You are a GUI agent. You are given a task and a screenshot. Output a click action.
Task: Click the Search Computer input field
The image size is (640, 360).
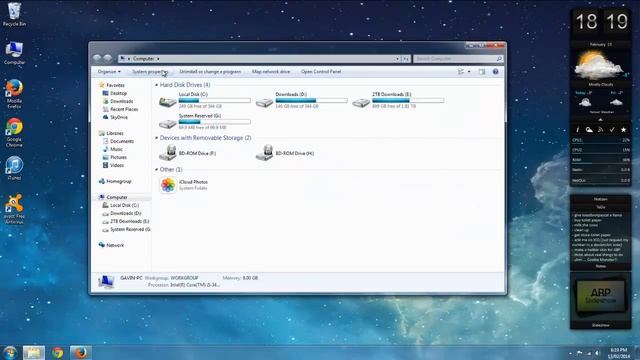458,59
